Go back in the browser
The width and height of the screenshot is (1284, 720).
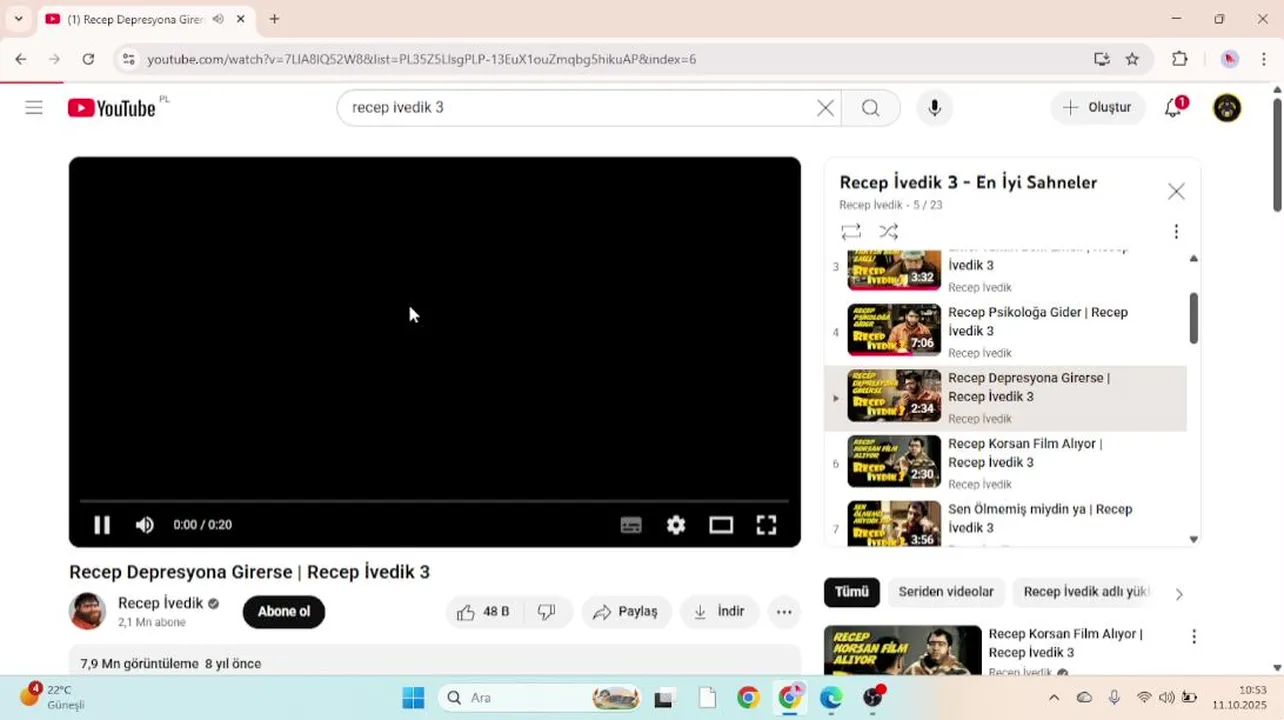21,59
